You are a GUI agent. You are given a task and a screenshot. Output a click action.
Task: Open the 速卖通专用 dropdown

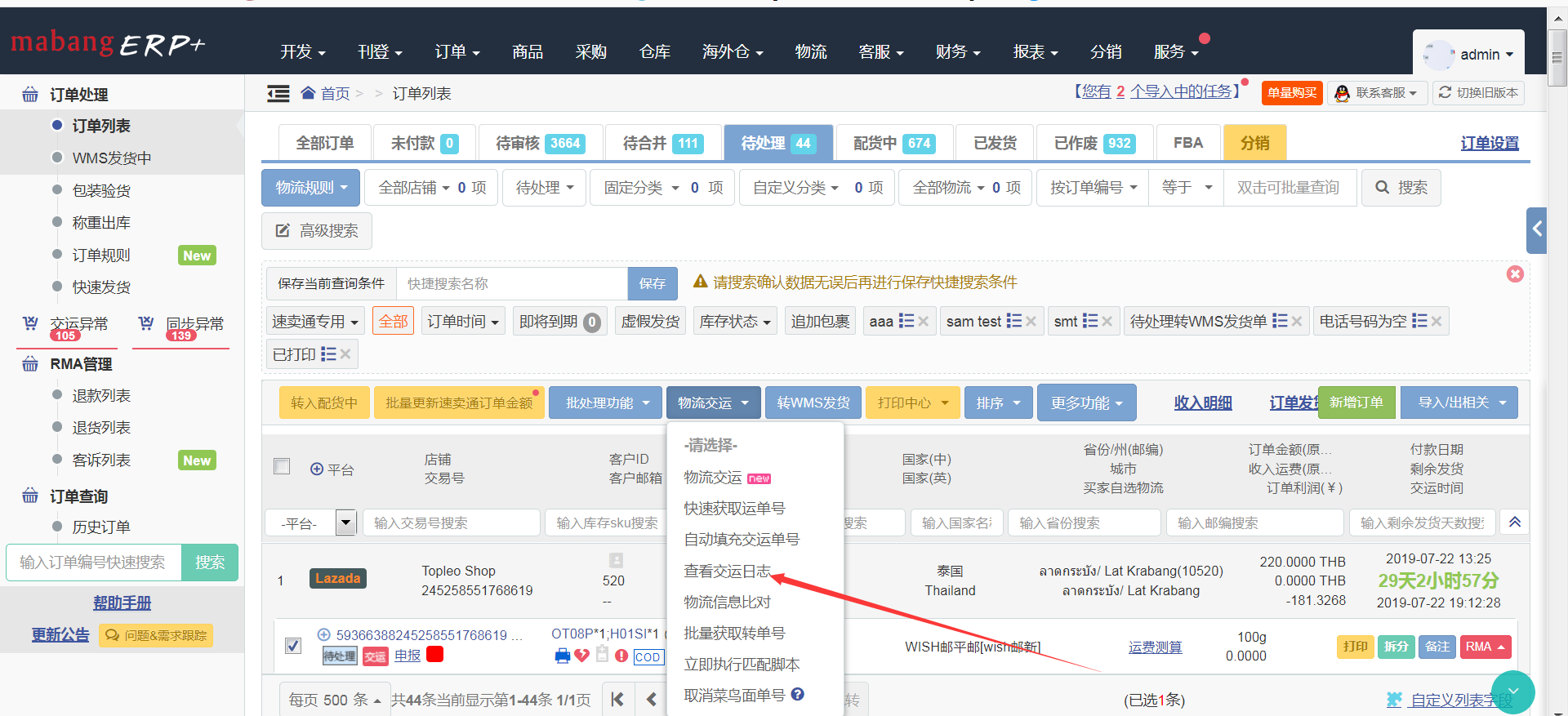click(x=315, y=322)
